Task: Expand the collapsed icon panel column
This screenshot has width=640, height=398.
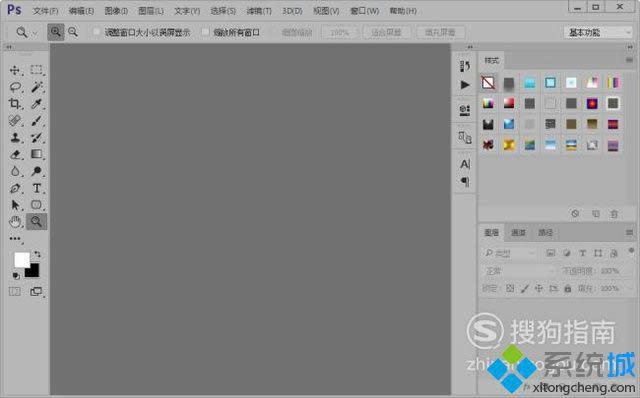Action: 470,47
